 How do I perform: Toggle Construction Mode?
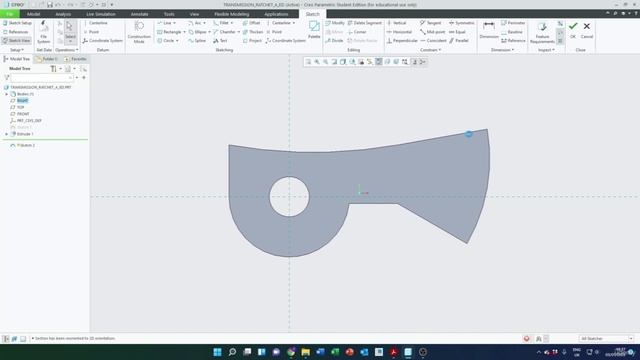139,32
